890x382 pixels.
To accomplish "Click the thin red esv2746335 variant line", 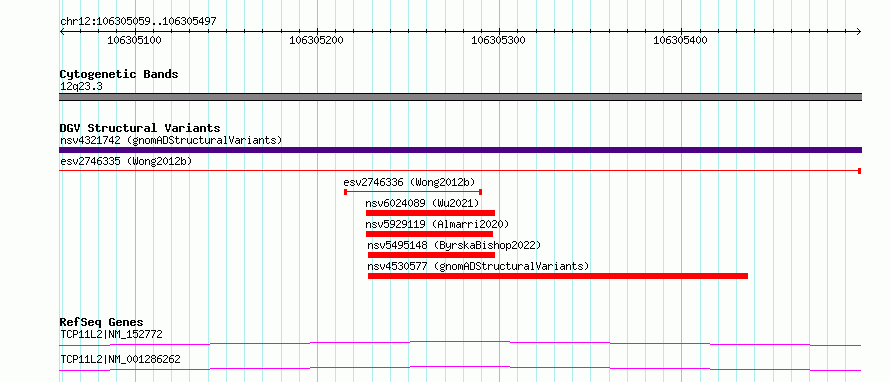I will (460, 170).
